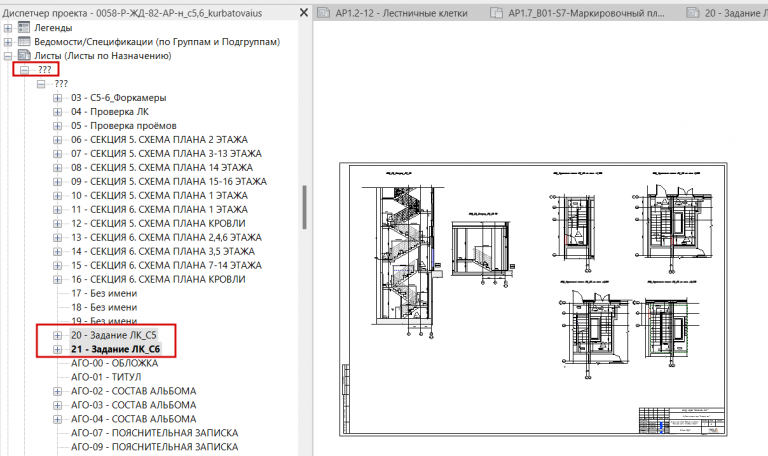Expand sheet АГО-03 - СОСТАВ АЛЬБОМА
The width and height of the screenshot is (768, 456).
(x=58, y=405)
